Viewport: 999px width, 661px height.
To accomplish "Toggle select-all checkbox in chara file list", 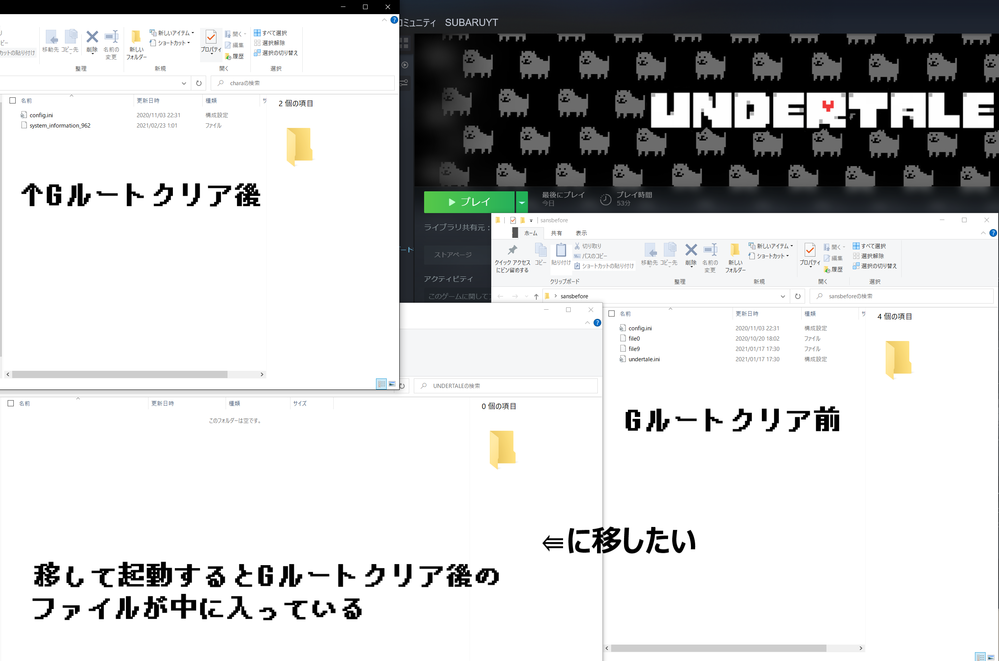I will click(12, 101).
